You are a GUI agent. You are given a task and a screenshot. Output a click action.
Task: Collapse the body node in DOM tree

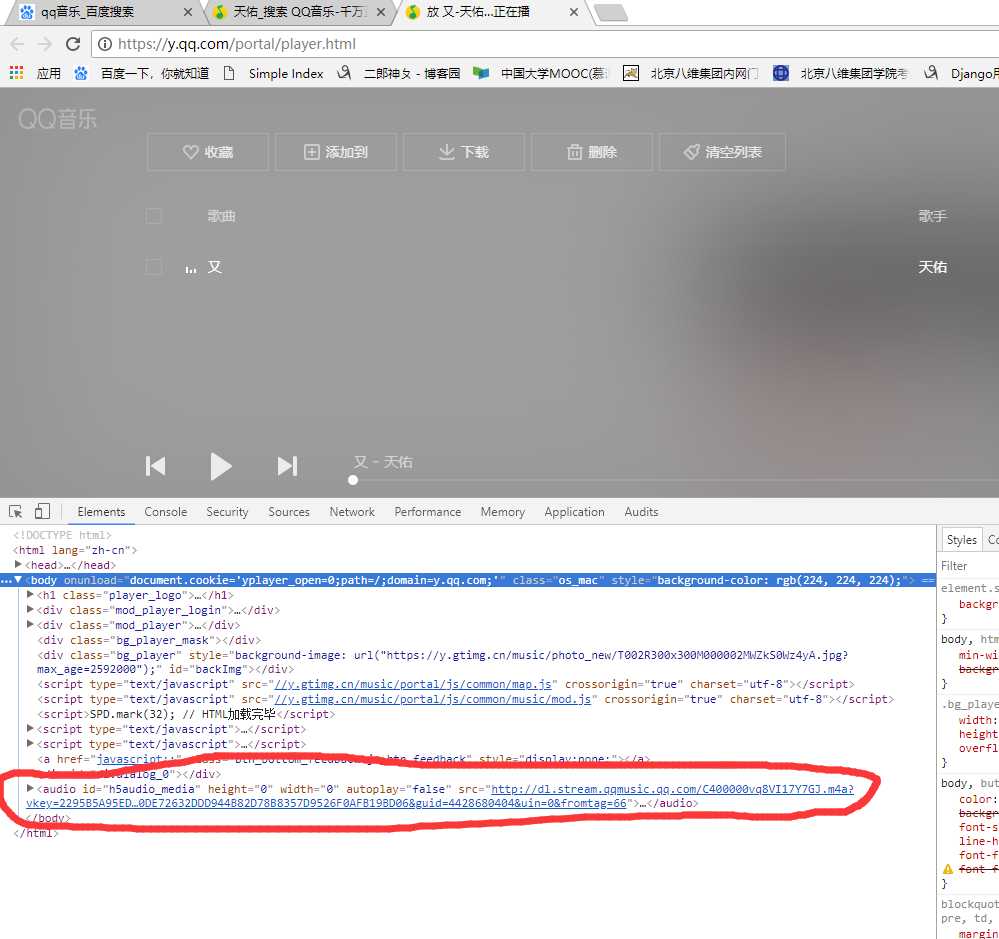[x=18, y=580]
